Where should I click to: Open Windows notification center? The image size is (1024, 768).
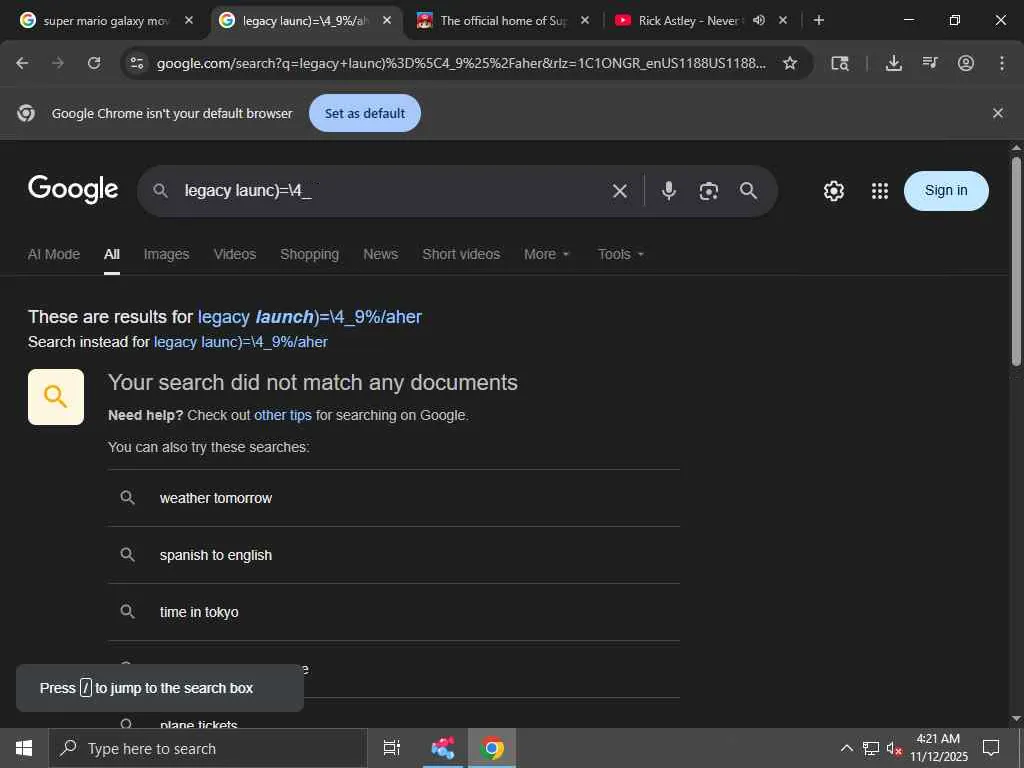click(991, 748)
